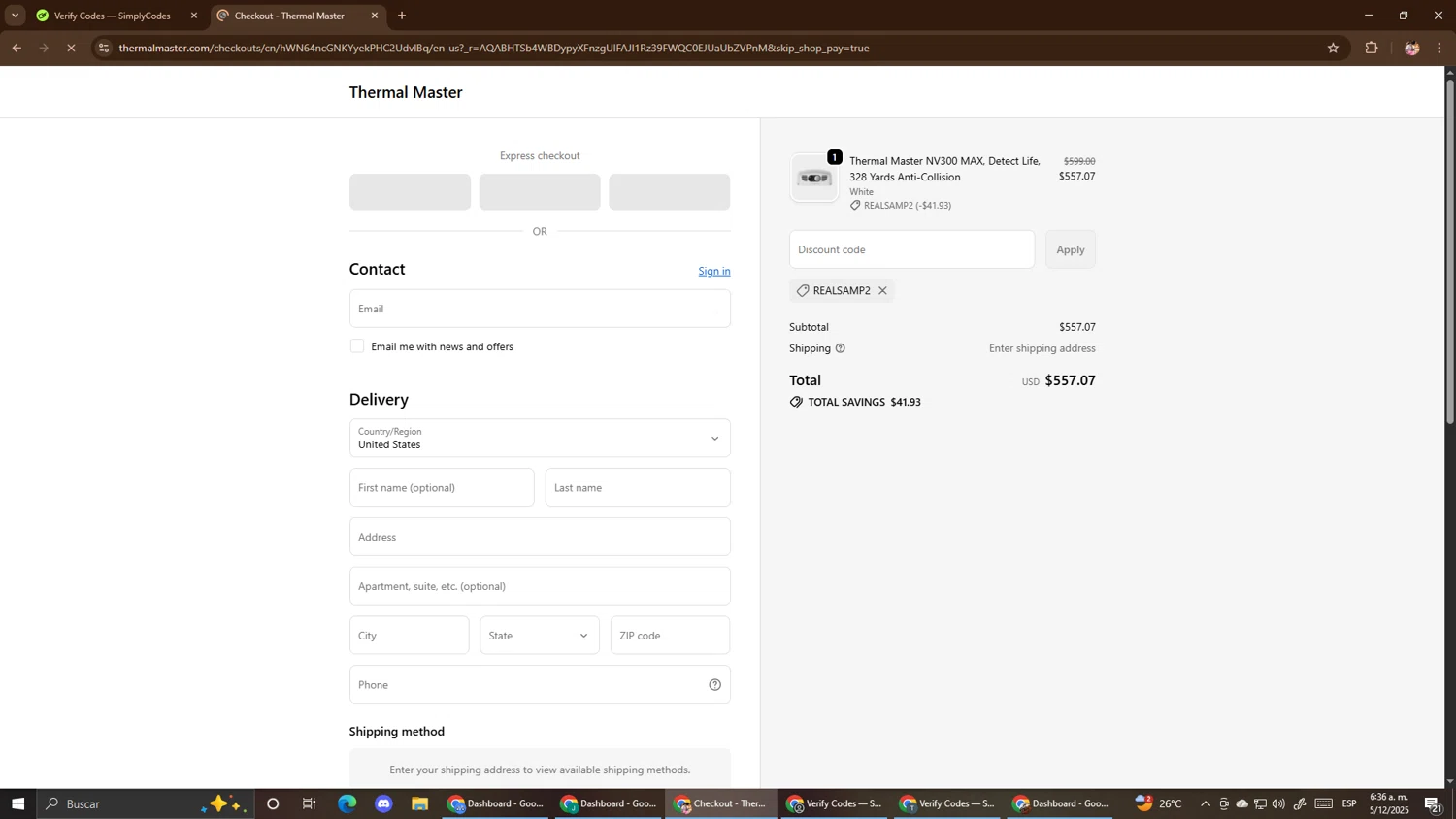Click the Phone field
1456x819 pixels.
click(540, 684)
